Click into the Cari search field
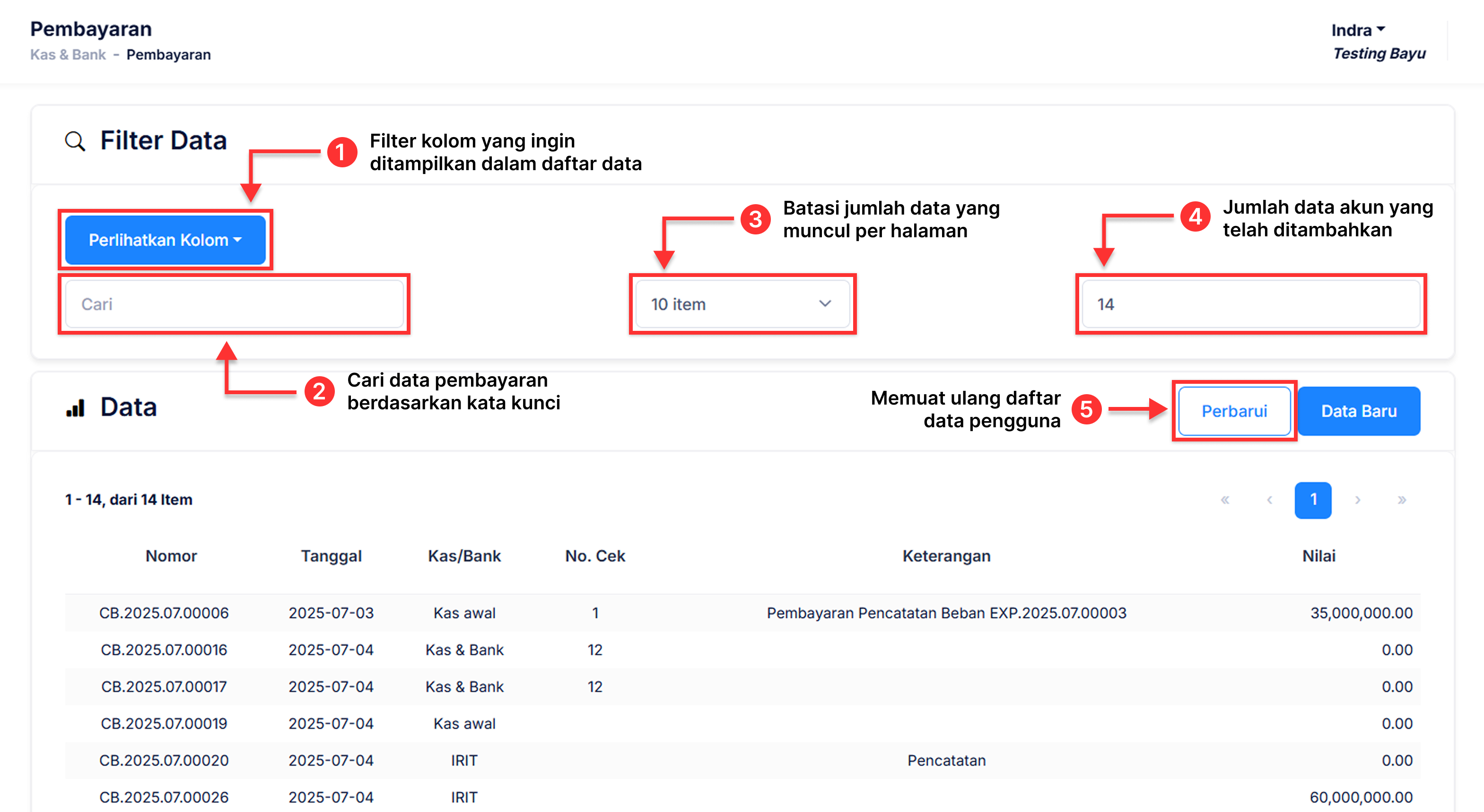This screenshot has height=812, width=1484. tap(234, 304)
